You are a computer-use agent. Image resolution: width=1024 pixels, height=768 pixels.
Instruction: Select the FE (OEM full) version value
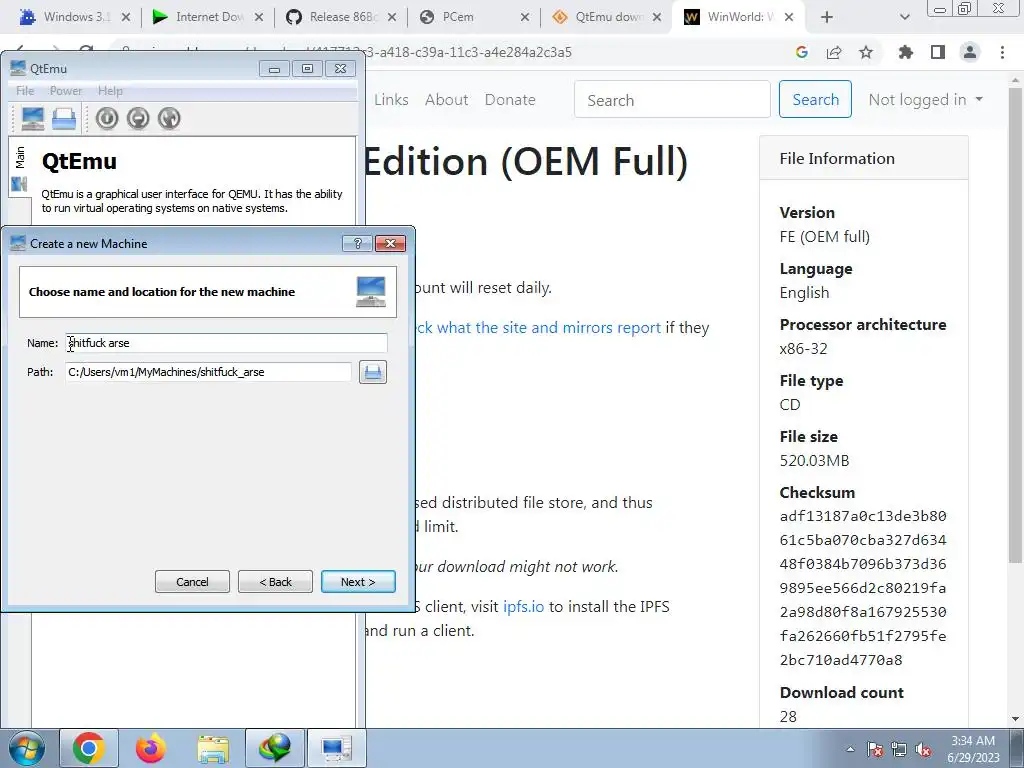click(825, 236)
